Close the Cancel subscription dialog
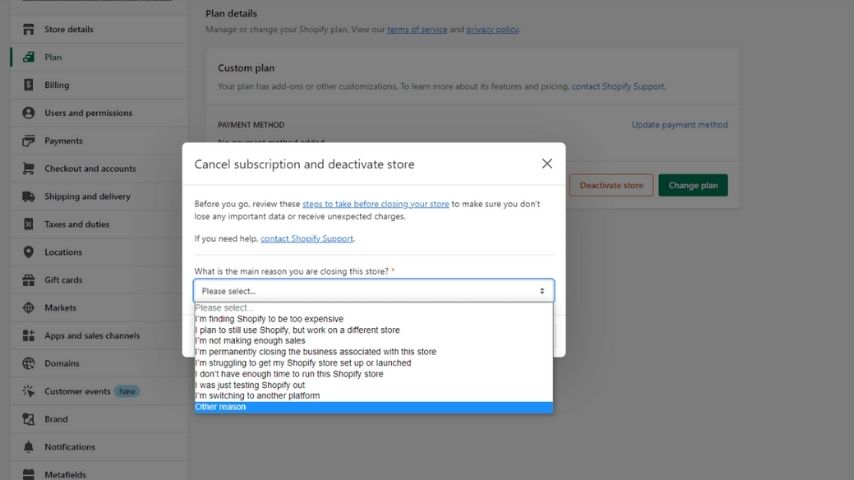Viewport: 854px width, 480px height. 547,163
